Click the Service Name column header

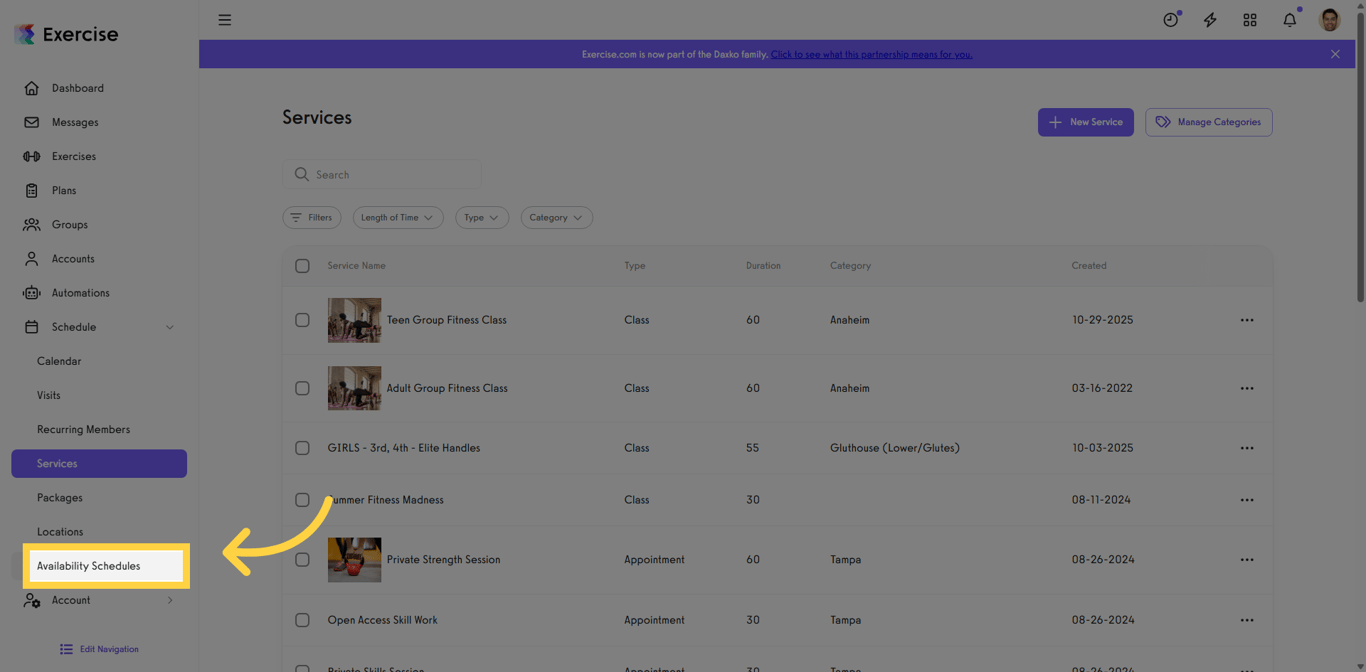(x=356, y=266)
